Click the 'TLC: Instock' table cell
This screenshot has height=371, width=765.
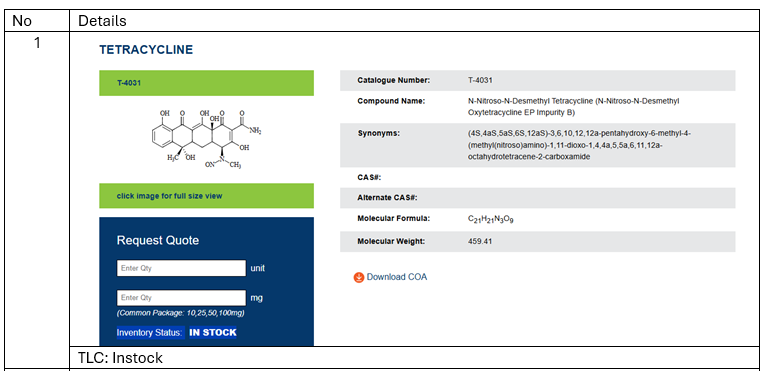(415, 358)
